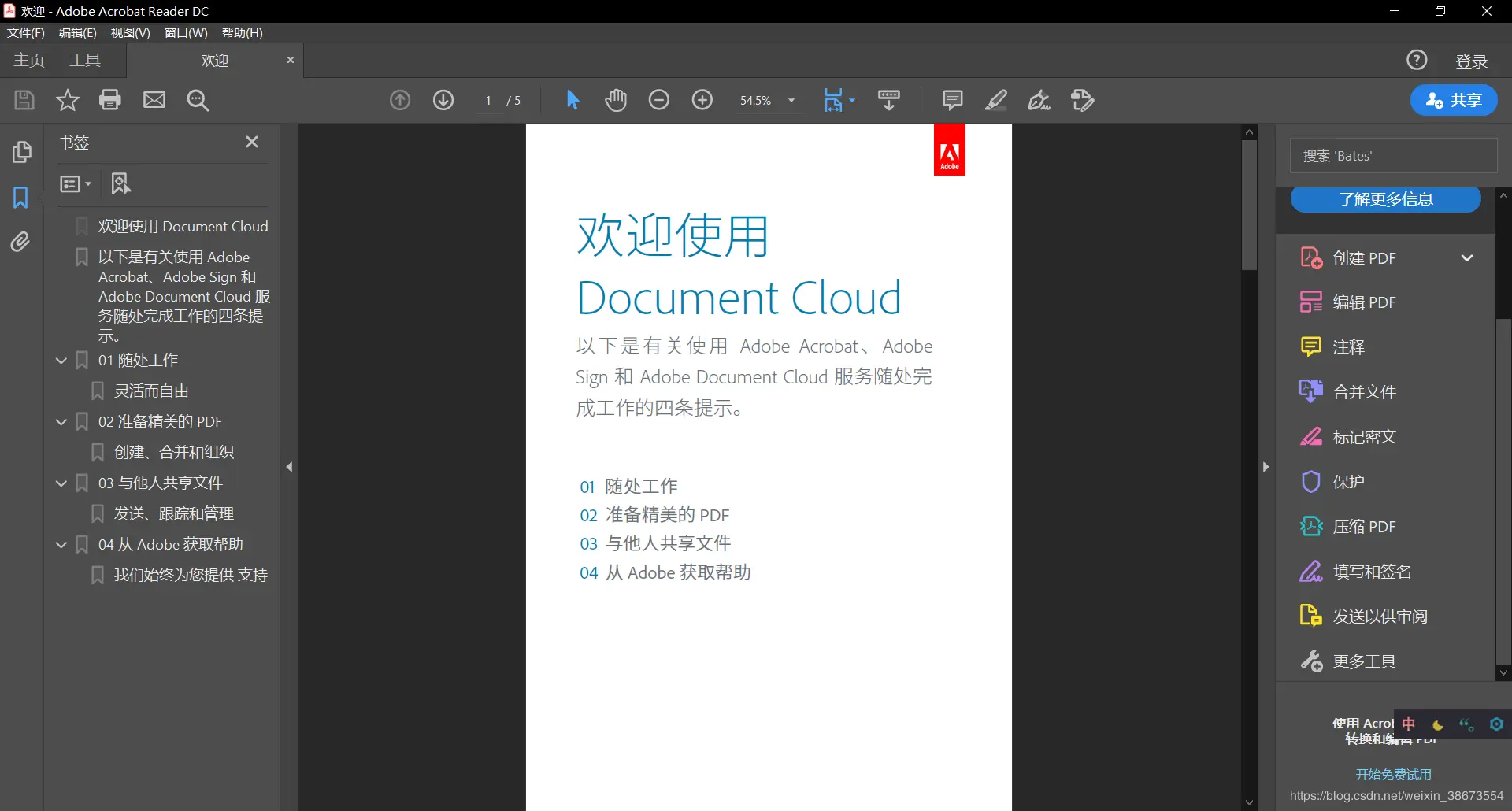Viewport: 1512px width, 811px height.
Task: Open the 合并文件 tool
Action: pyautogui.click(x=1348, y=392)
